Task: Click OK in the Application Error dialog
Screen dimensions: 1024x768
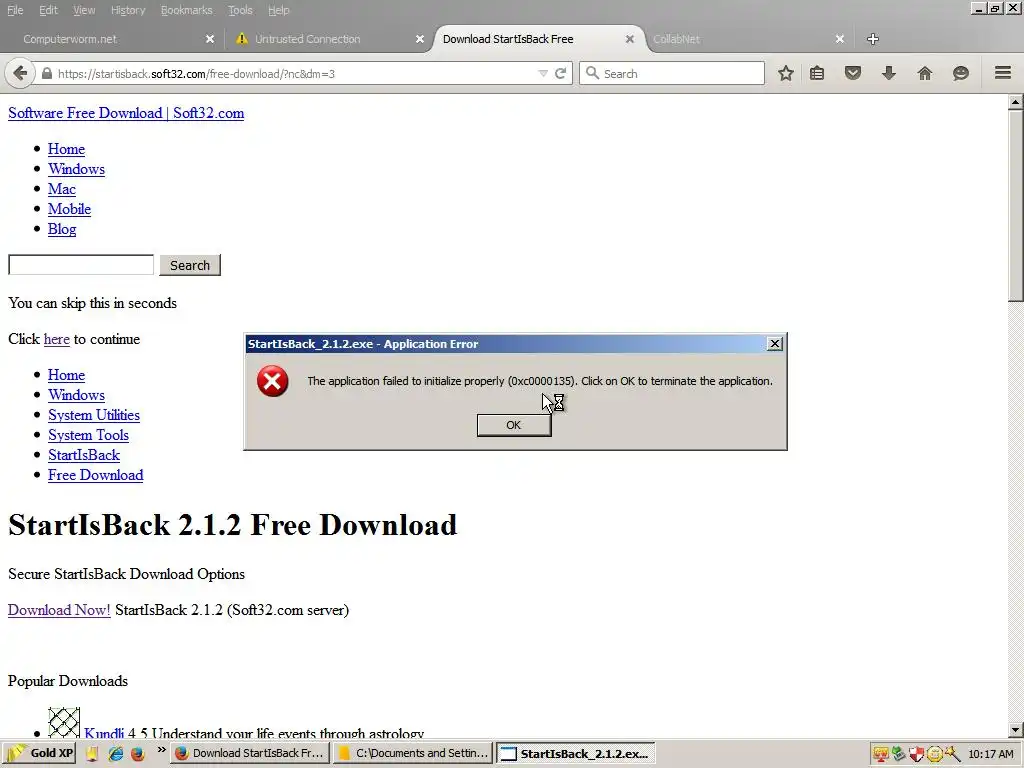Action: (x=514, y=425)
